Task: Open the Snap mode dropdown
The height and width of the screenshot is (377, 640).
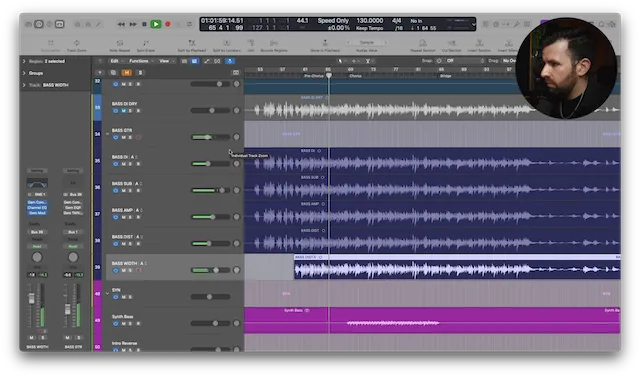Action: coord(465,61)
